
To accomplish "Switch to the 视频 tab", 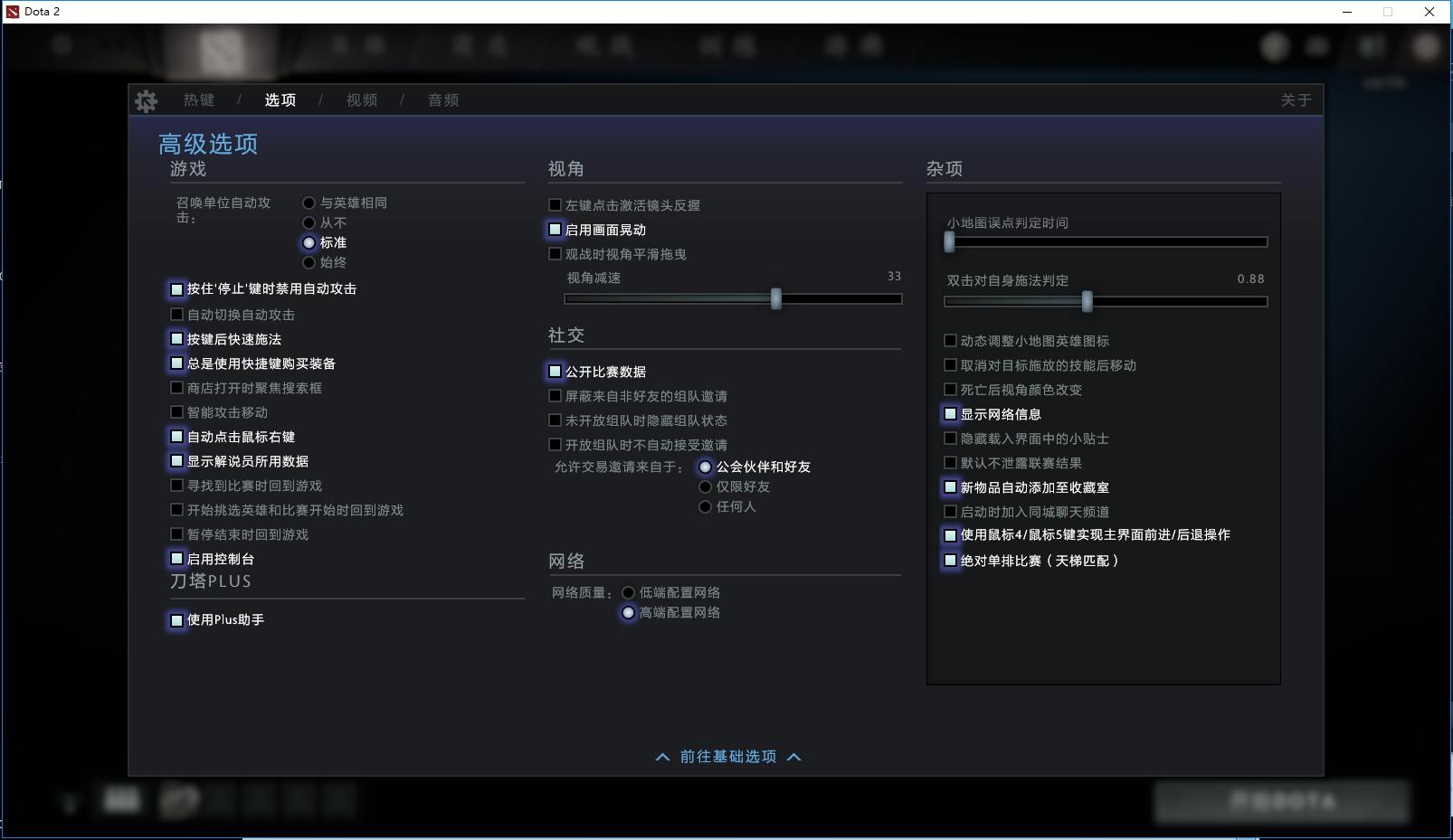I will click(x=360, y=99).
